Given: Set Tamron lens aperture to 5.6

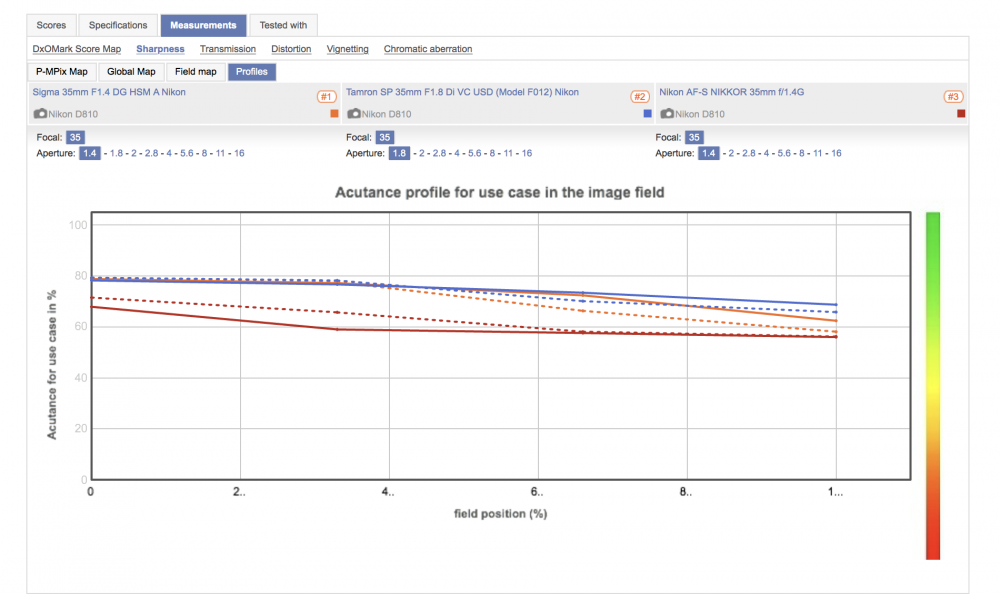Looking at the screenshot, I should click(x=474, y=153).
